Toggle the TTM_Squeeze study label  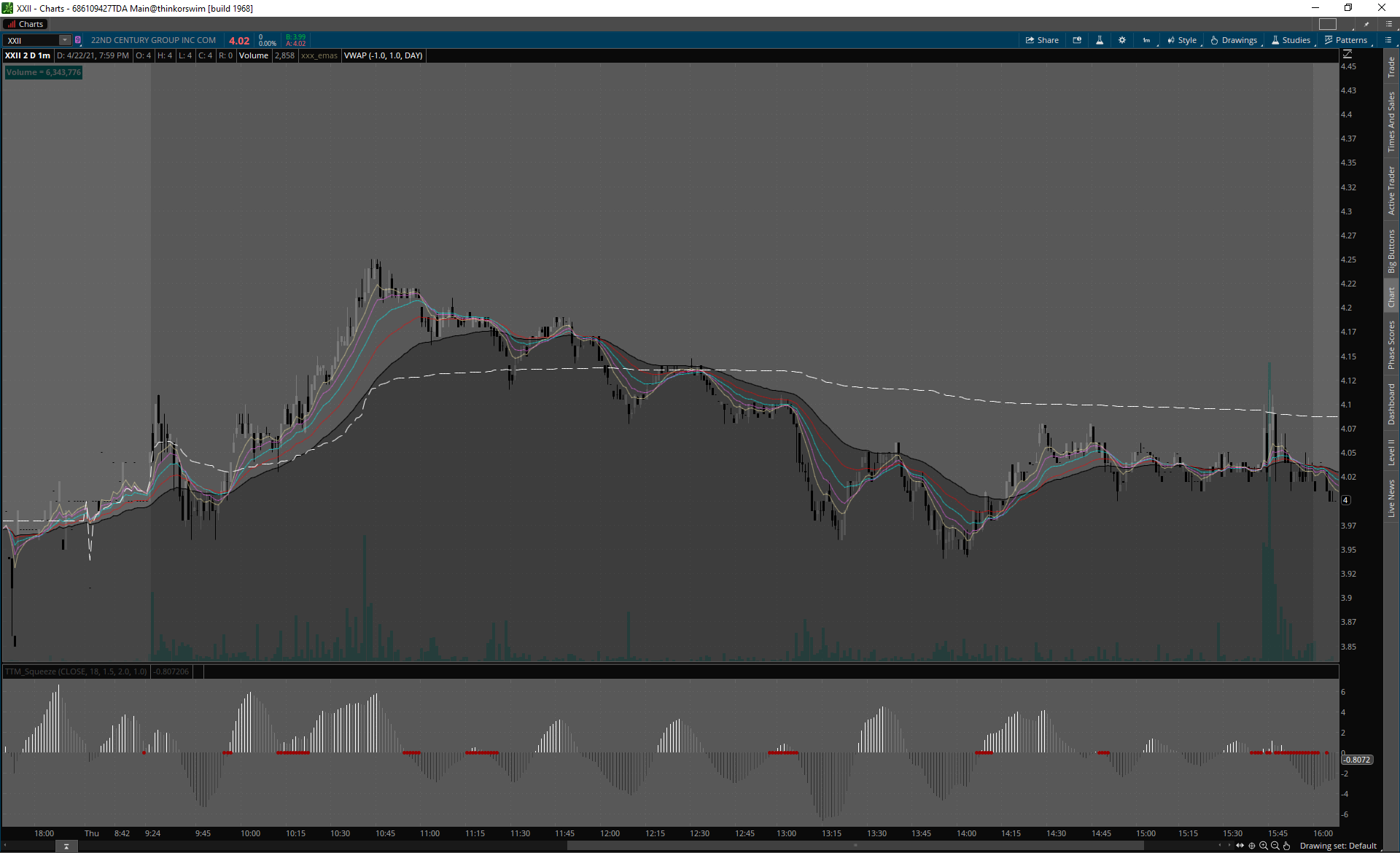point(76,671)
